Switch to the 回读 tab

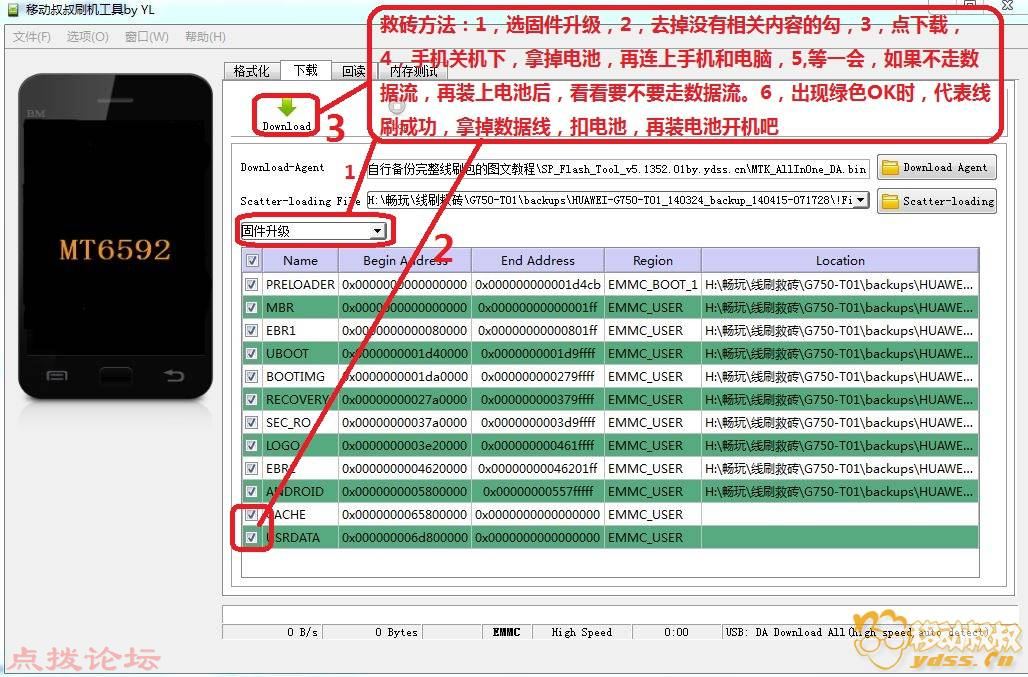coord(353,71)
